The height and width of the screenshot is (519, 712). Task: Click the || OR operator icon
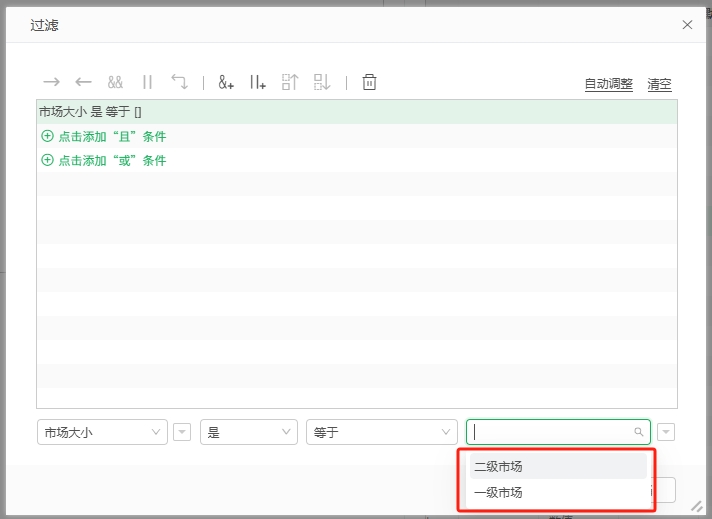coord(147,82)
